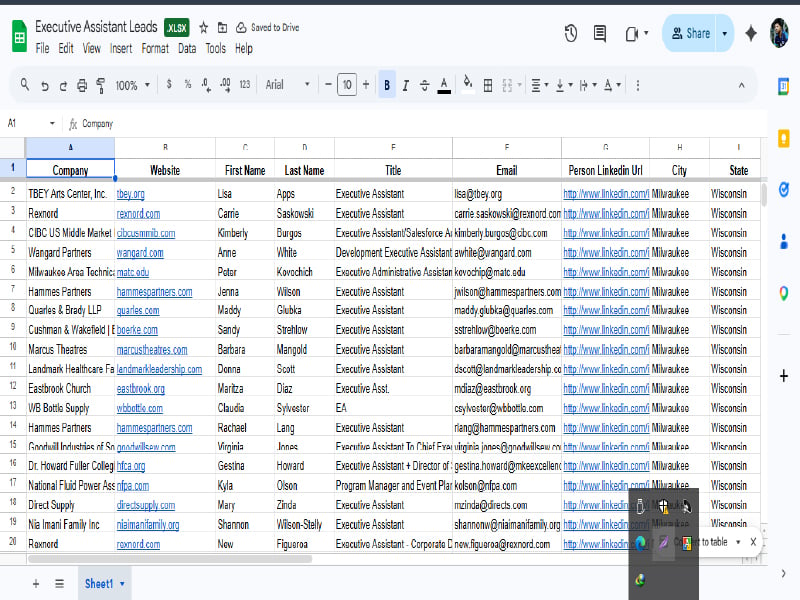
Task: Open the Sheets home icon
Action: tap(19, 36)
